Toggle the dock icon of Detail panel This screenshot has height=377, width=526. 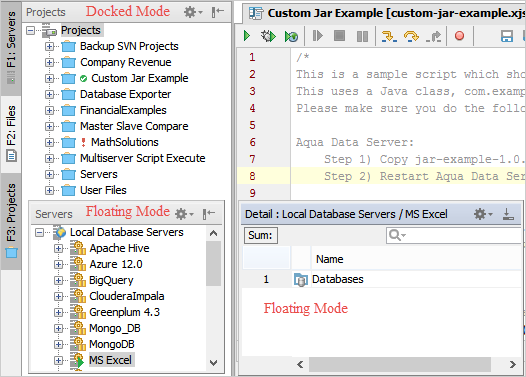click(508, 214)
